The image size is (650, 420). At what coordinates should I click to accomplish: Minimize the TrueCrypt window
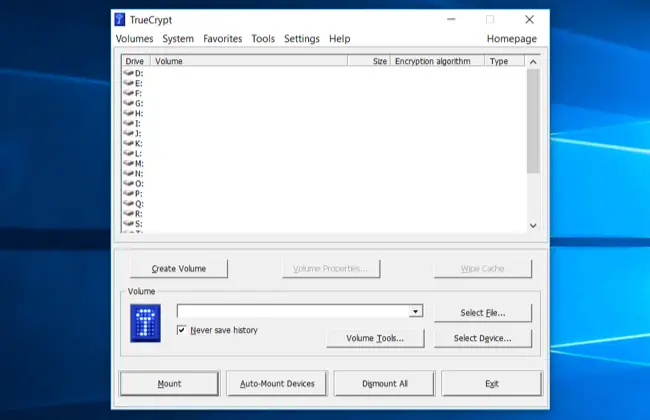[451, 19]
